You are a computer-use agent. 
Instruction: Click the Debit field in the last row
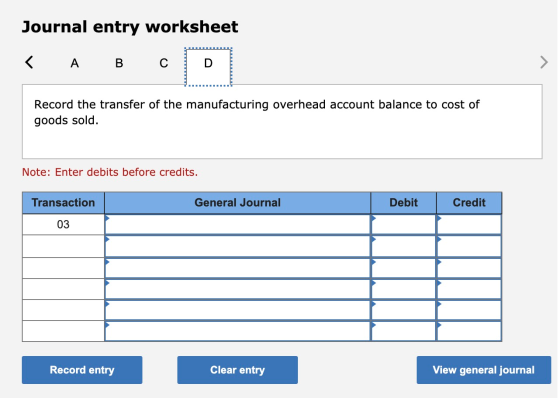[x=404, y=331]
